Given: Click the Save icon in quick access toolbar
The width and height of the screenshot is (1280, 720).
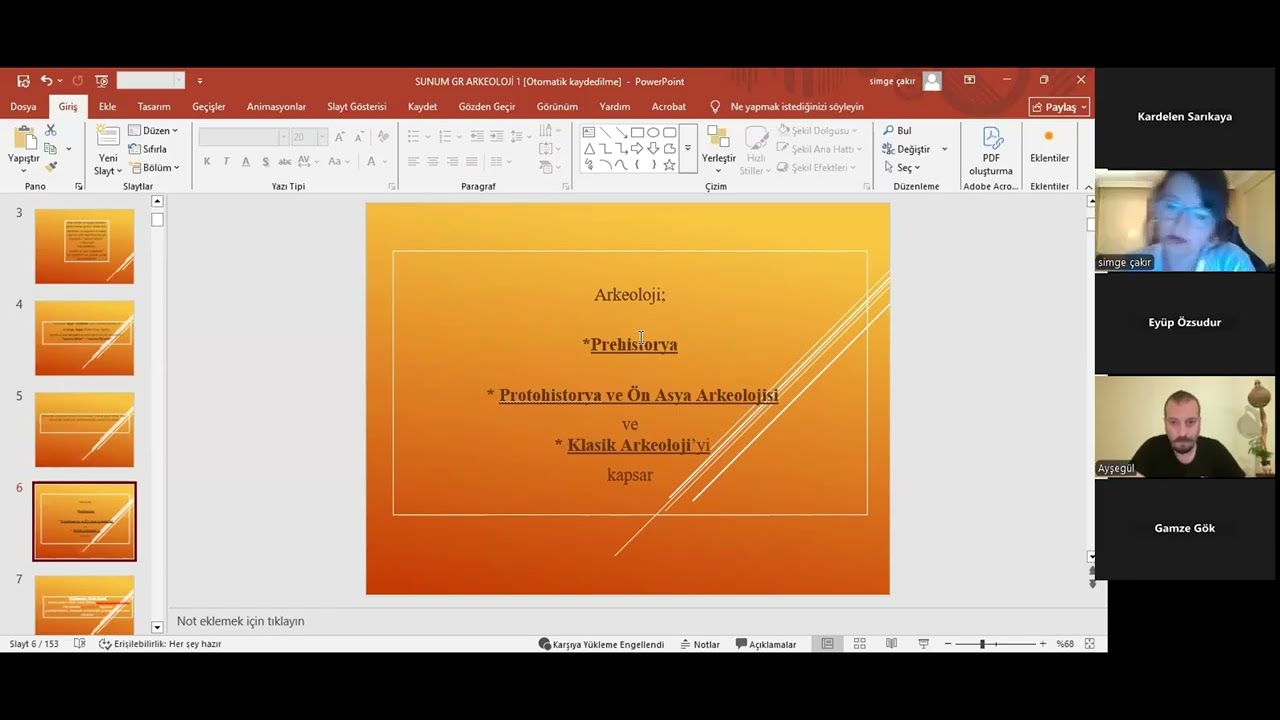Looking at the screenshot, I should pos(23,81).
